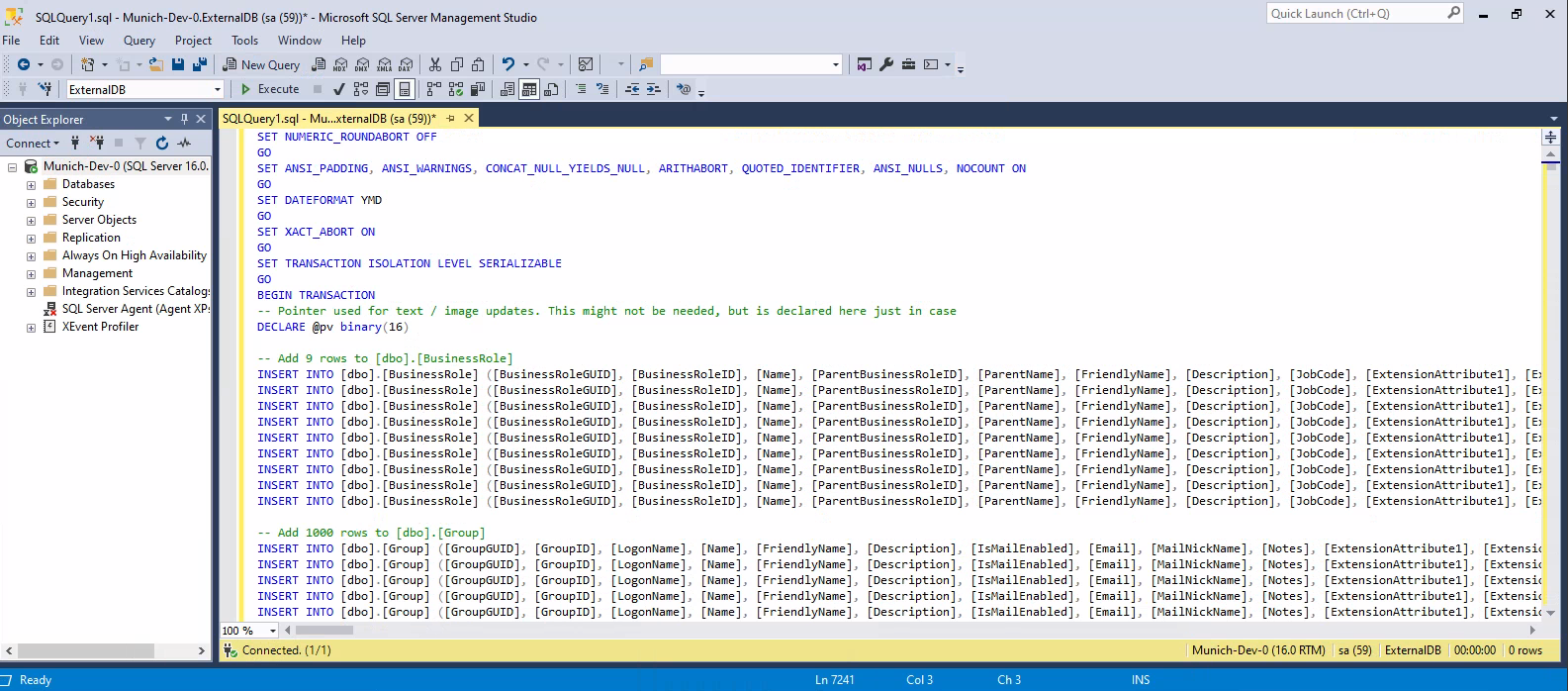Open the search box dropdown arrow

click(836, 64)
